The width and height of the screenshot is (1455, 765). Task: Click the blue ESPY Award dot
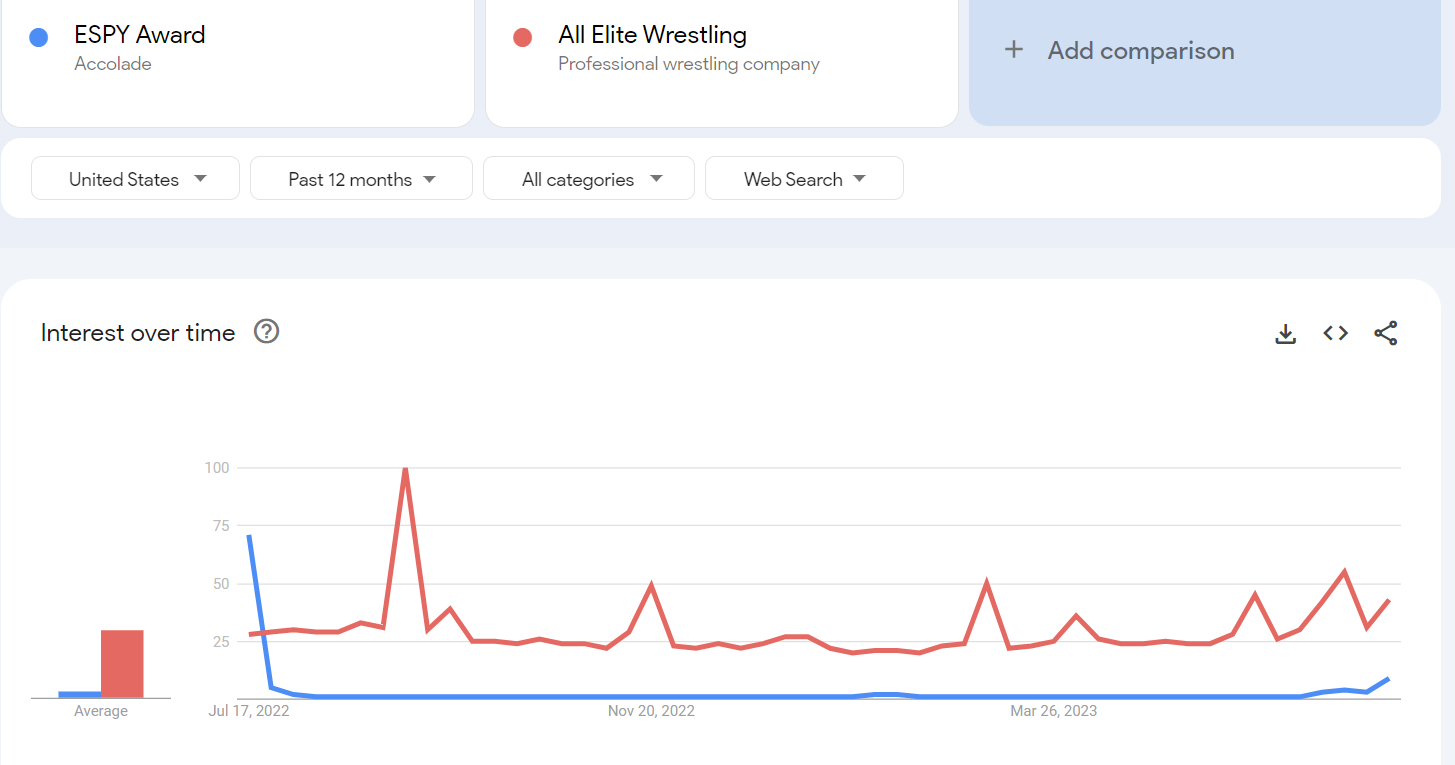pos(39,38)
